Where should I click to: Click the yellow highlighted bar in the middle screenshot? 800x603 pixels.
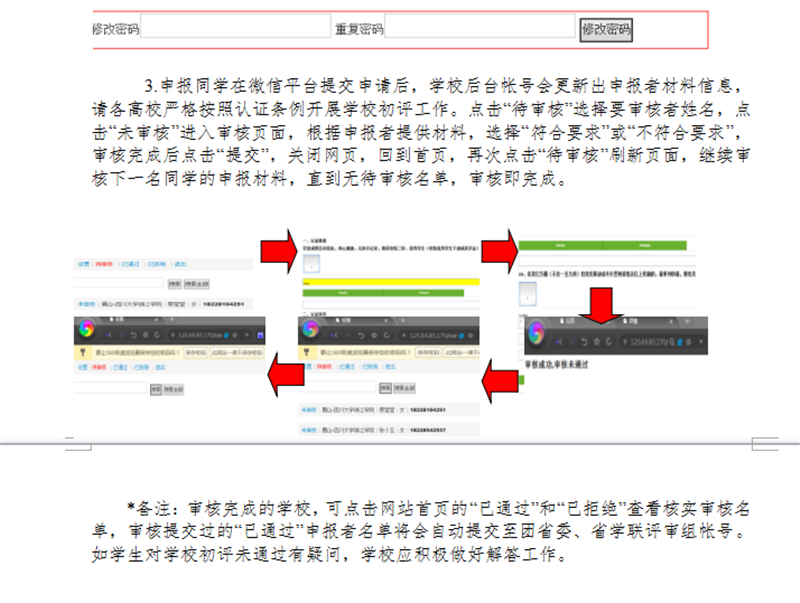click(389, 283)
